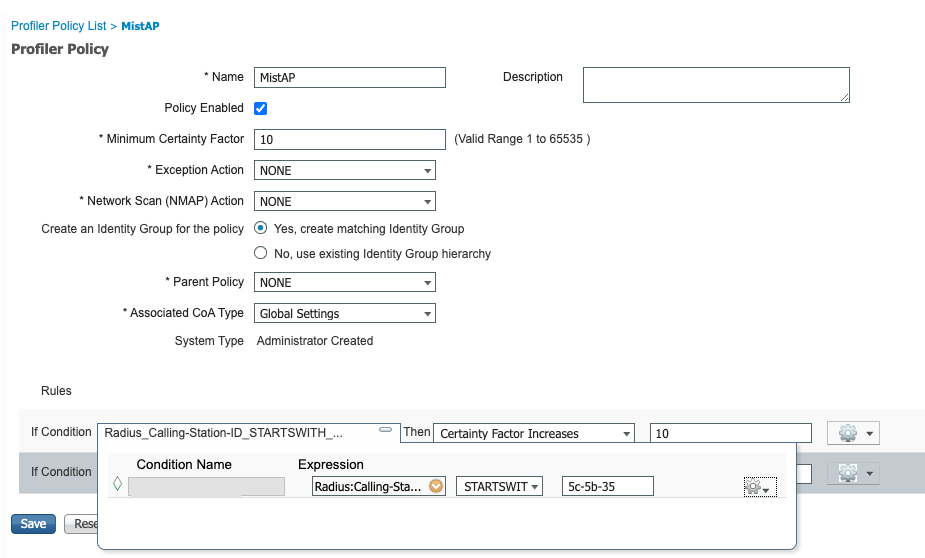Click the 5c-5b-35 value field

(607, 486)
